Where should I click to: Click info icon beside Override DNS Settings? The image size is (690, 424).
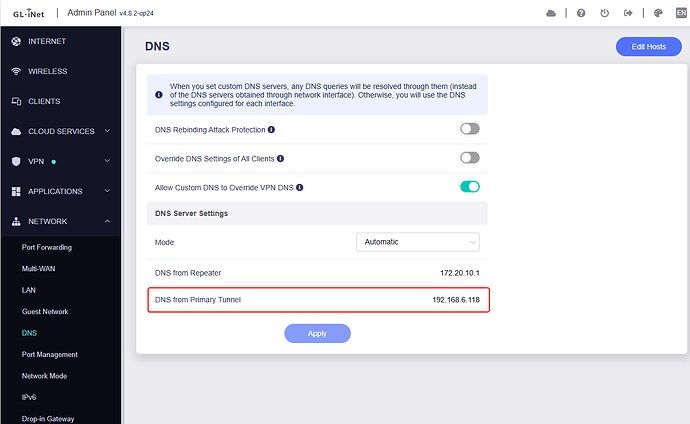281,158
